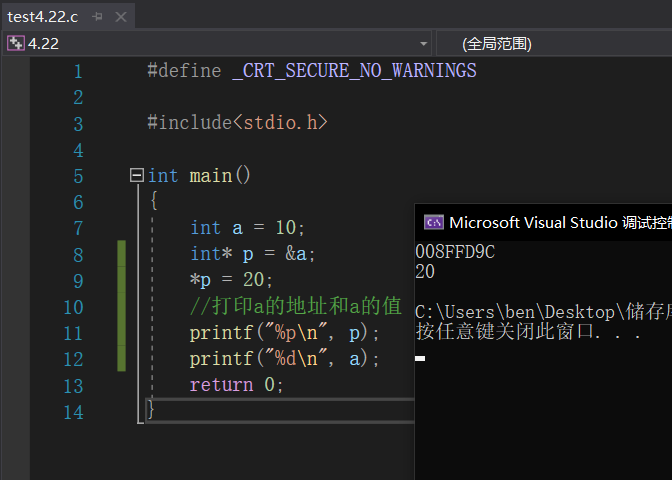Click the Chinese comment on line 10
The image size is (672, 480).
pos(295,306)
